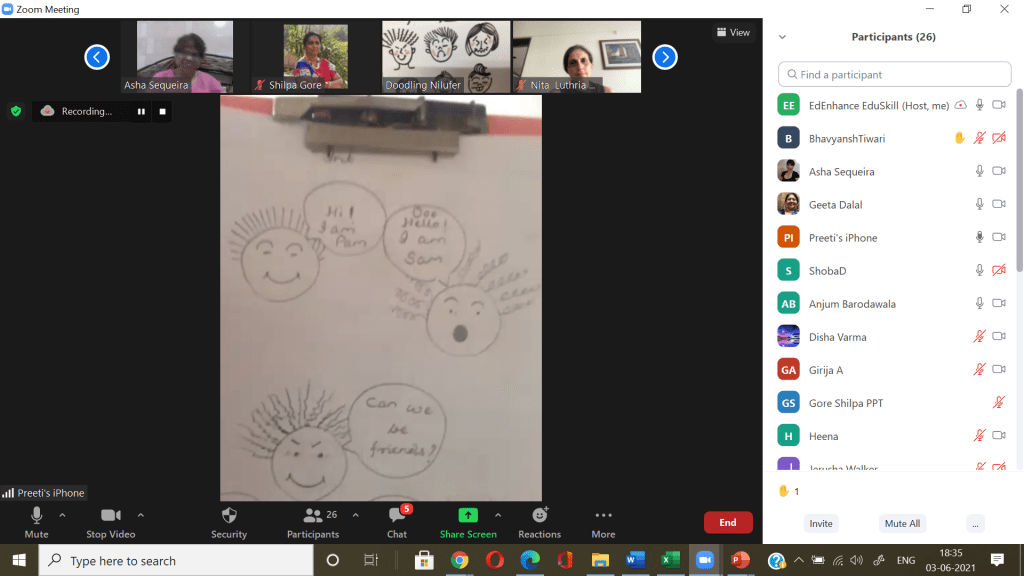Open the Chat panel icon

coord(397,516)
